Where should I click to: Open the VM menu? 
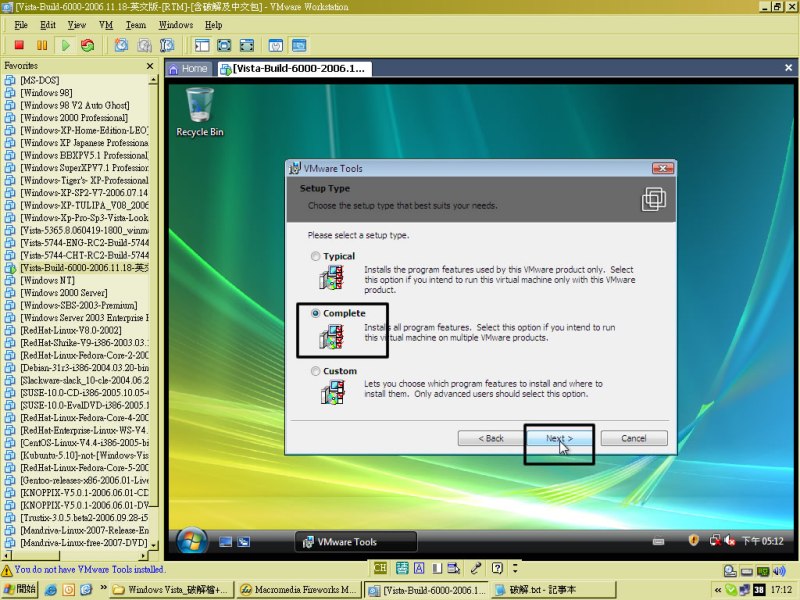click(x=106, y=25)
